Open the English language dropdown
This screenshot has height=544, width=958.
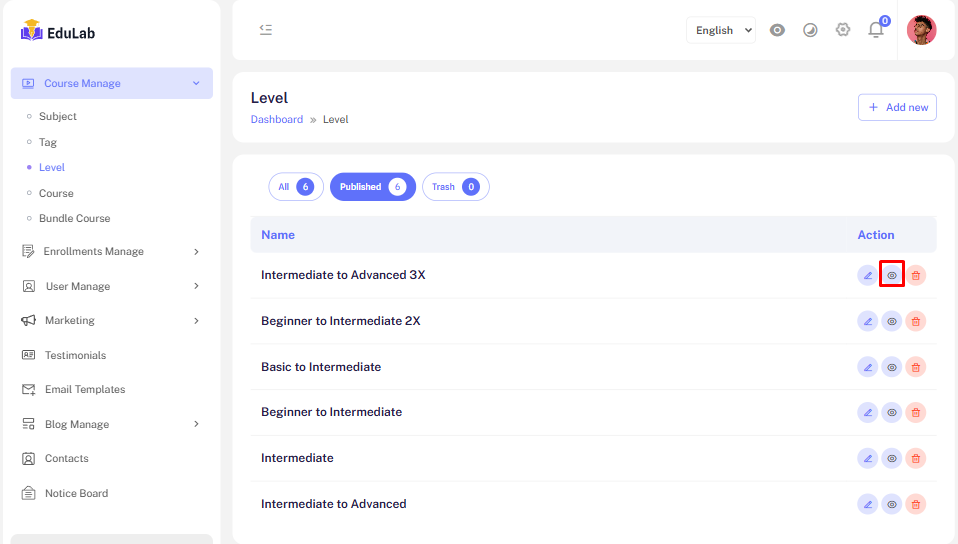(721, 30)
